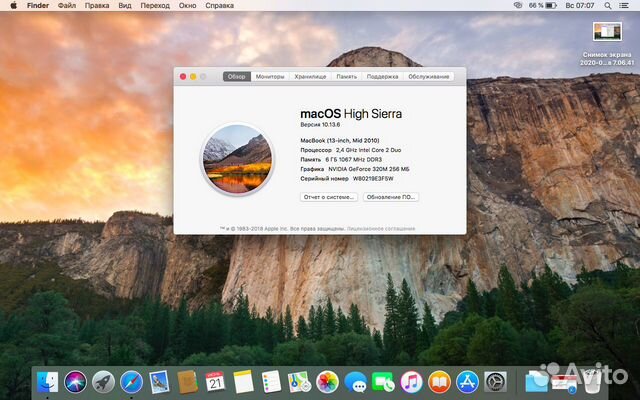The width and height of the screenshot is (640, 400).
Task: Click battery 66 % status icon
Action: click(542, 6)
